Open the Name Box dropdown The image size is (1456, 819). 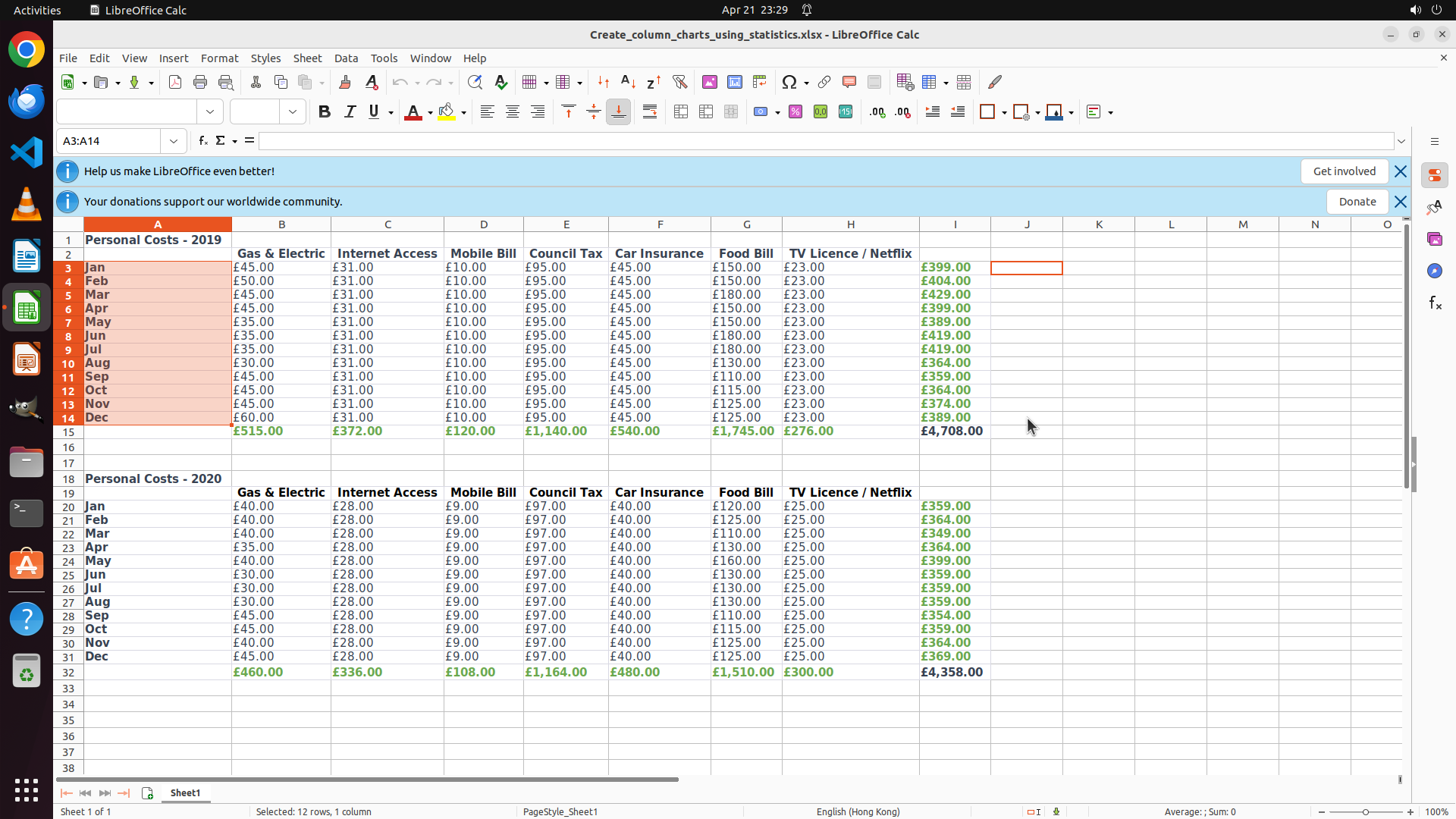tap(174, 141)
